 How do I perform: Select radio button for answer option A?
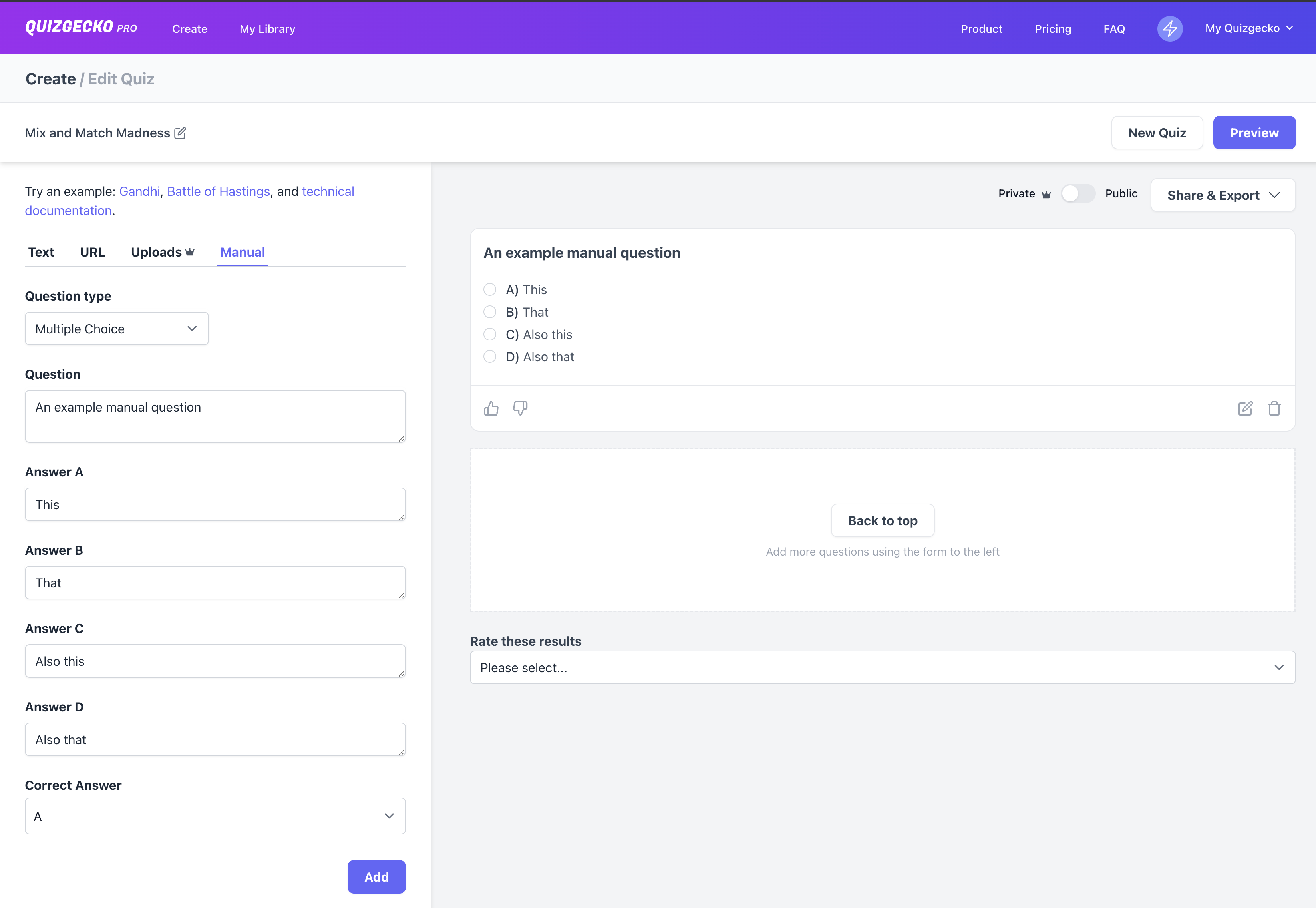(x=490, y=289)
